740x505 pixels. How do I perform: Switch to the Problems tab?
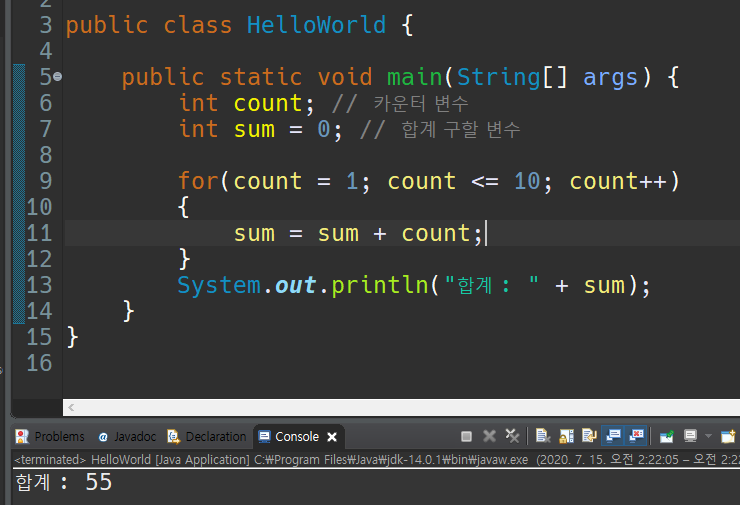50,437
